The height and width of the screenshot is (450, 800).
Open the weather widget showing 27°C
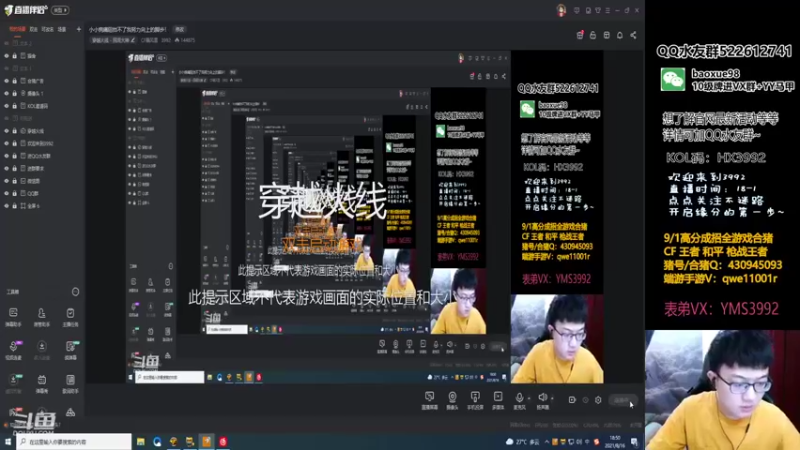point(522,442)
